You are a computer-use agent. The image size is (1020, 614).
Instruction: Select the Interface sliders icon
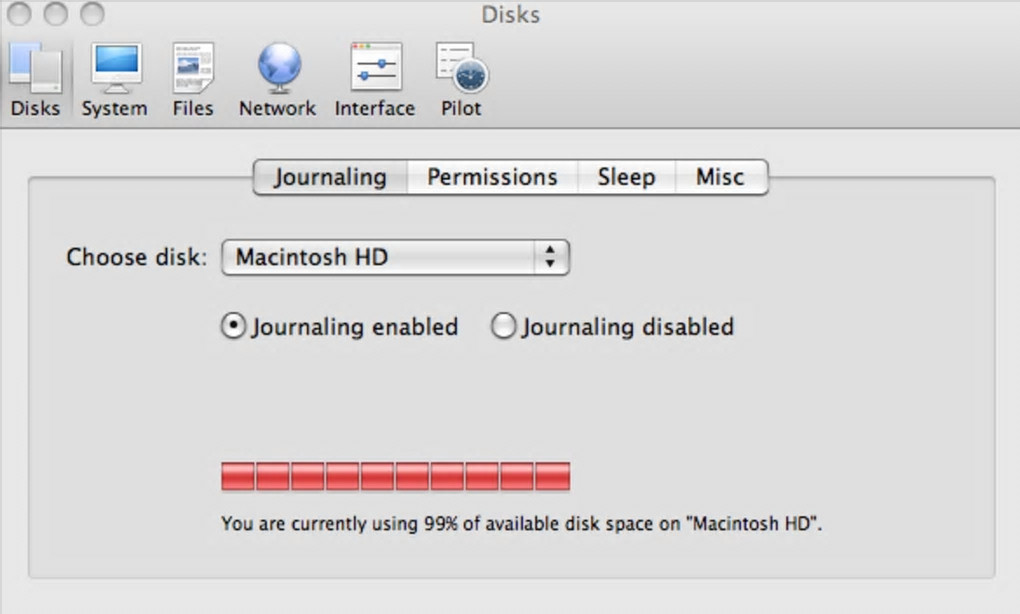tap(375, 70)
